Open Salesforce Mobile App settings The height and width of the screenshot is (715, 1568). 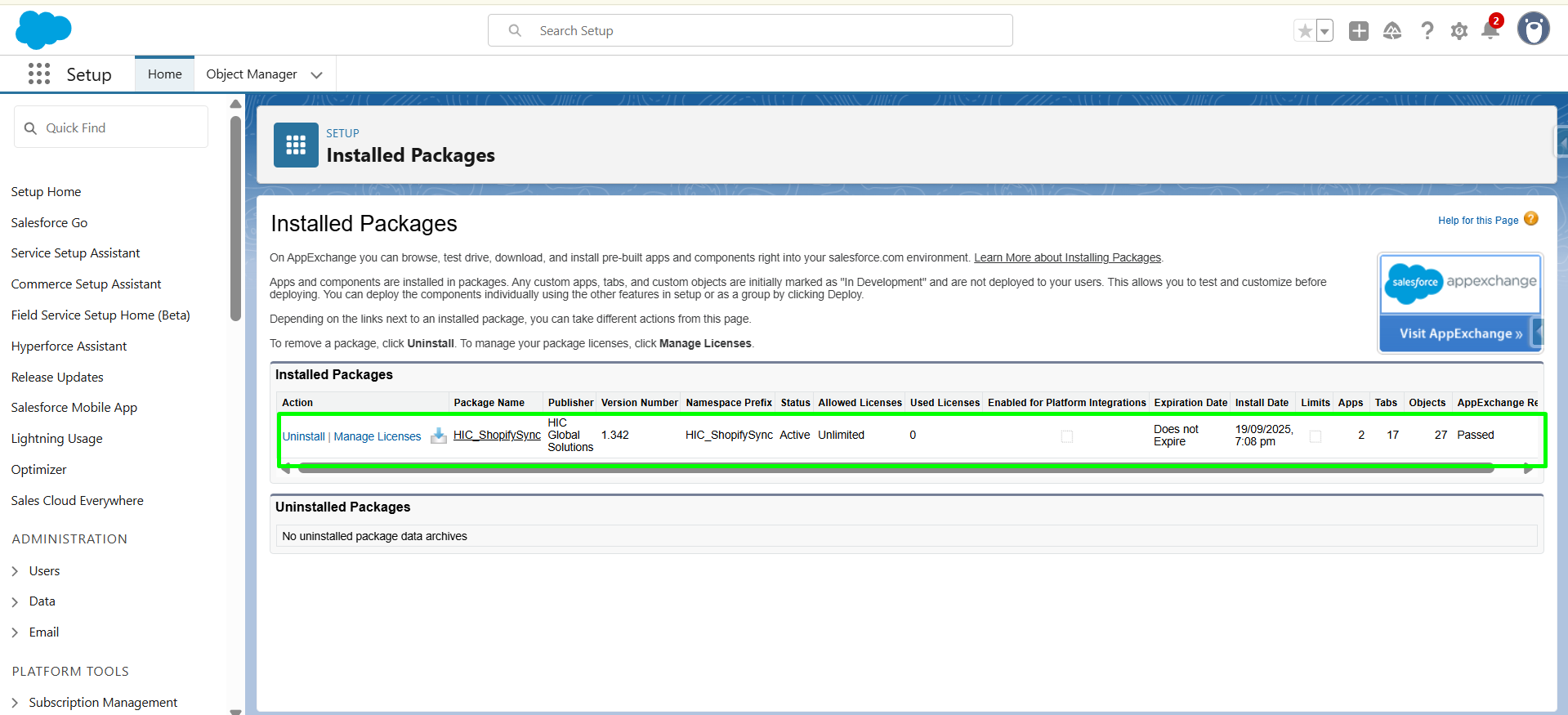[x=74, y=408]
